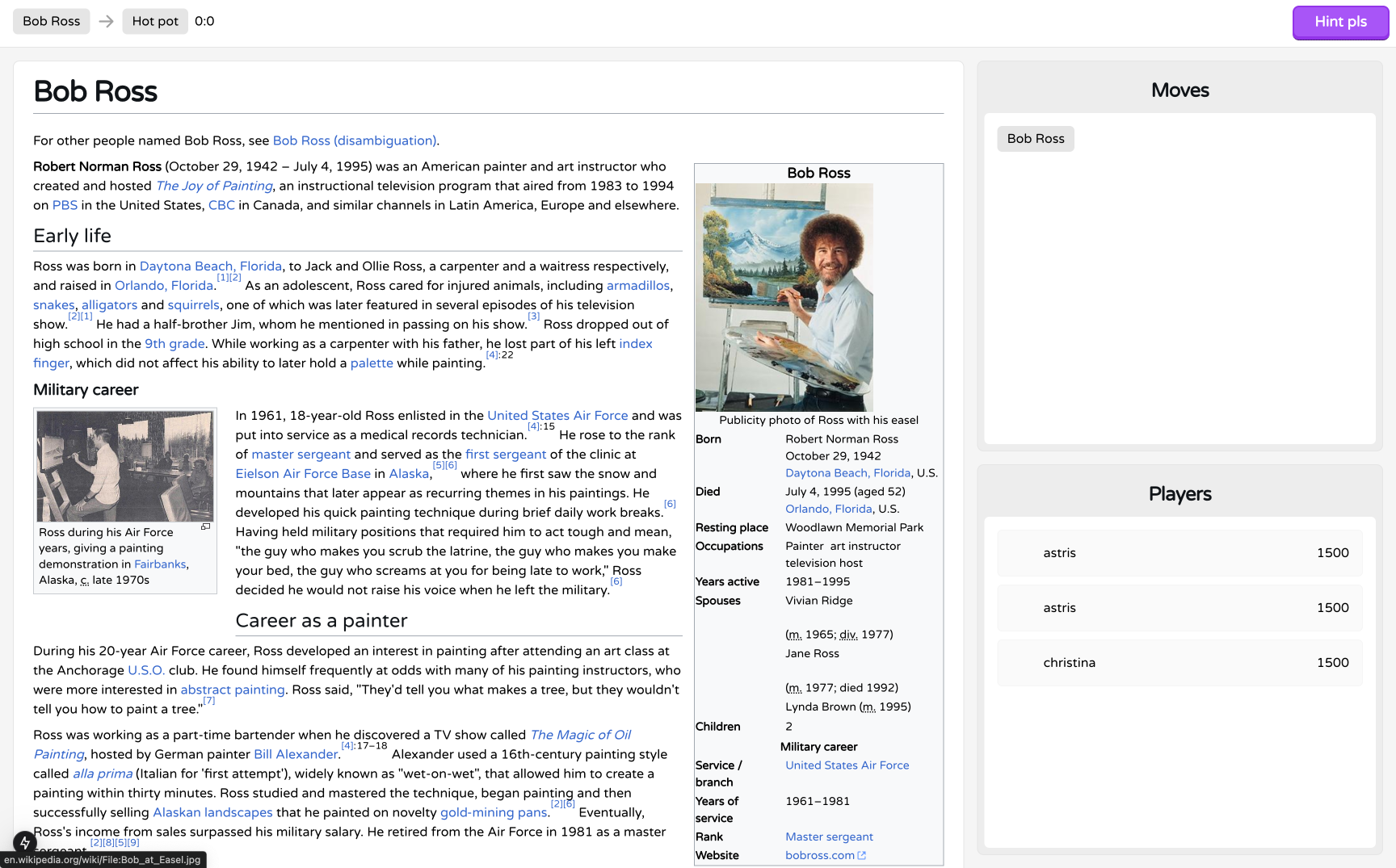
Task: Open the snakes link
Action: [x=54, y=305]
